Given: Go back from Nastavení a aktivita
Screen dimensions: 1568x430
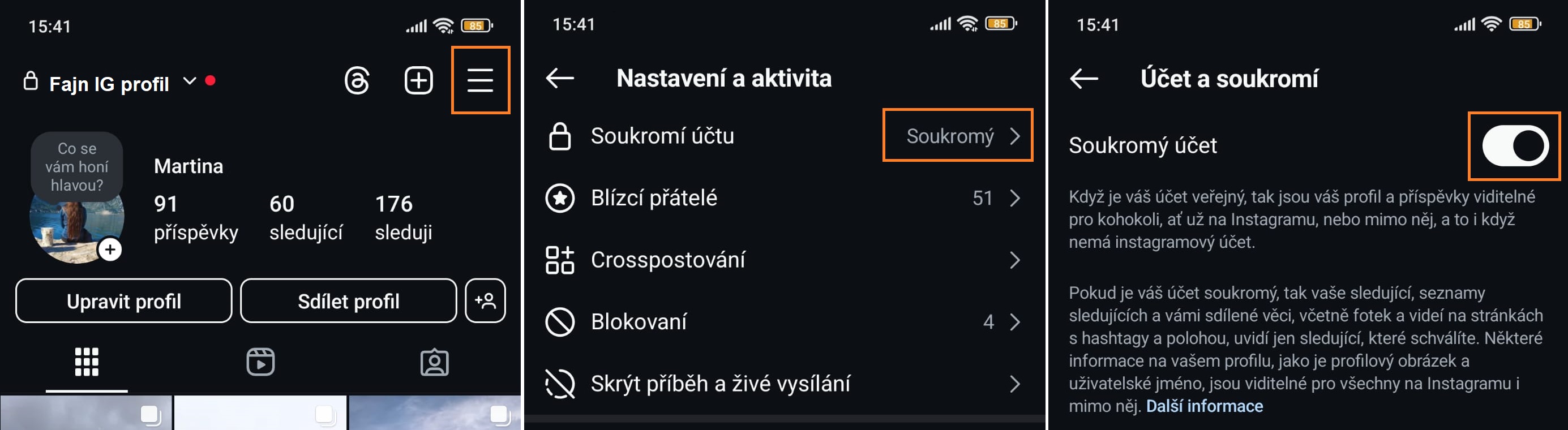Looking at the screenshot, I should coord(560,79).
